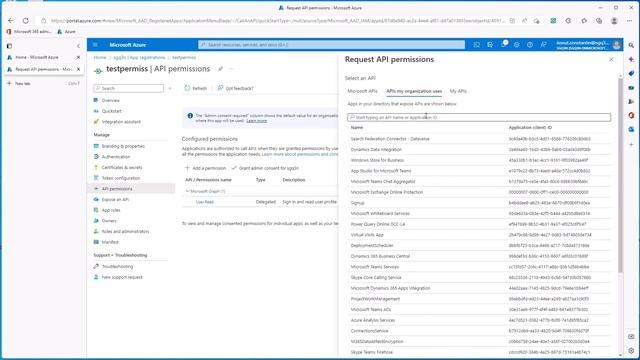Open Azure portal settings gear
The image size is (640, 360).
[x=517, y=45]
